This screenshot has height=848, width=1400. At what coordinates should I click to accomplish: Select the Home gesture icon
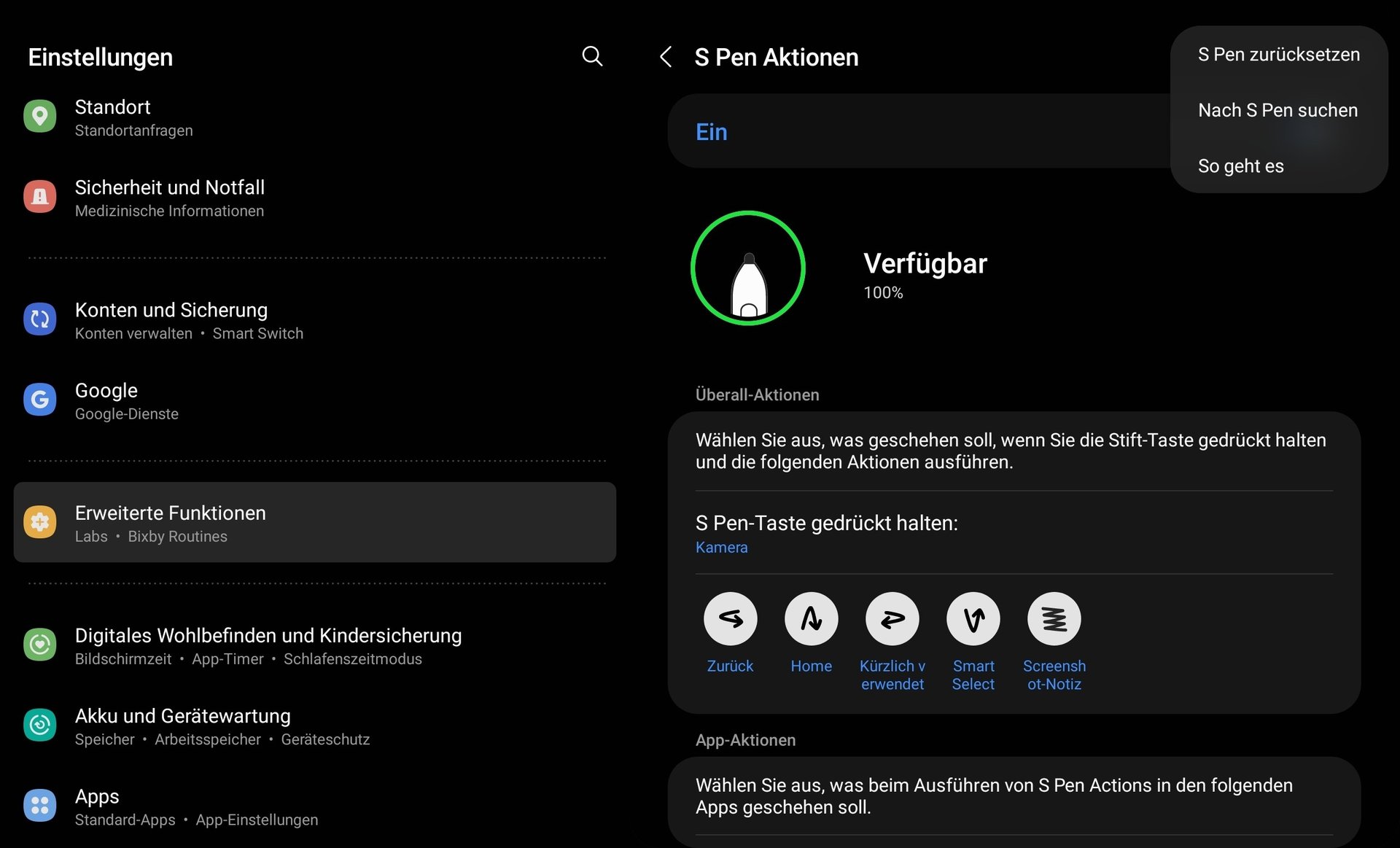point(811,618)
